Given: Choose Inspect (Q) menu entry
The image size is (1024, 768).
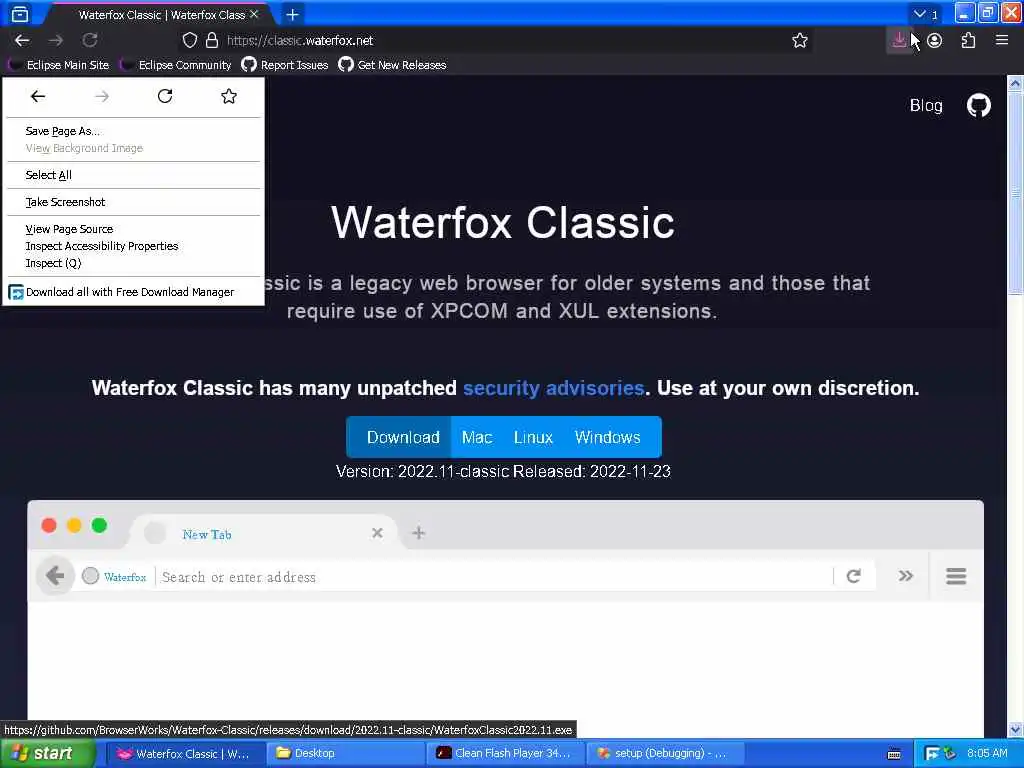Looking at the screenshot, I should 133,263.
